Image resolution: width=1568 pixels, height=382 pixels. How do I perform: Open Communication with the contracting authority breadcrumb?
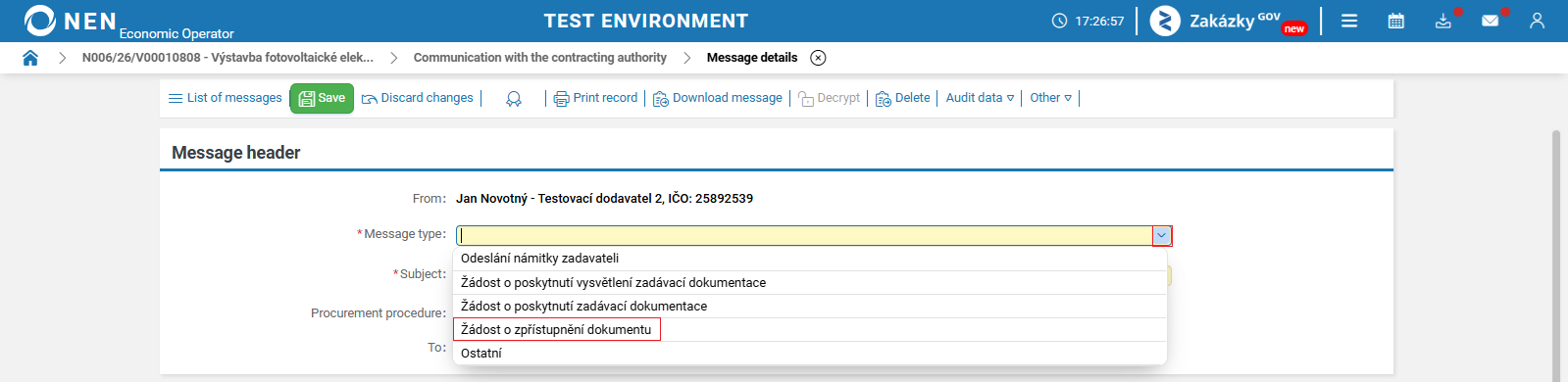coord(540,58)
